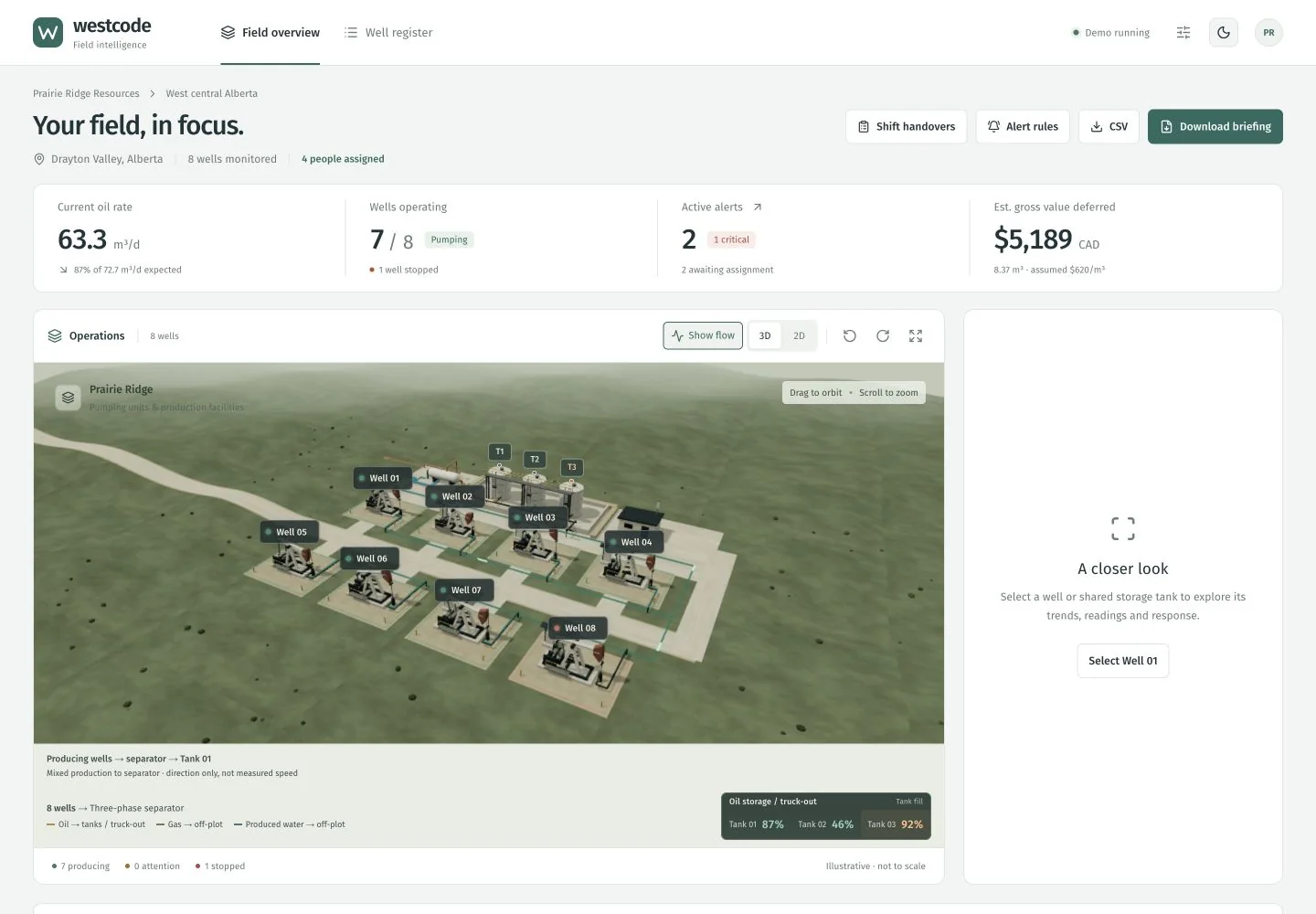Select the Well 06 marker
The image size is (1316, 914).
(370, 558)
